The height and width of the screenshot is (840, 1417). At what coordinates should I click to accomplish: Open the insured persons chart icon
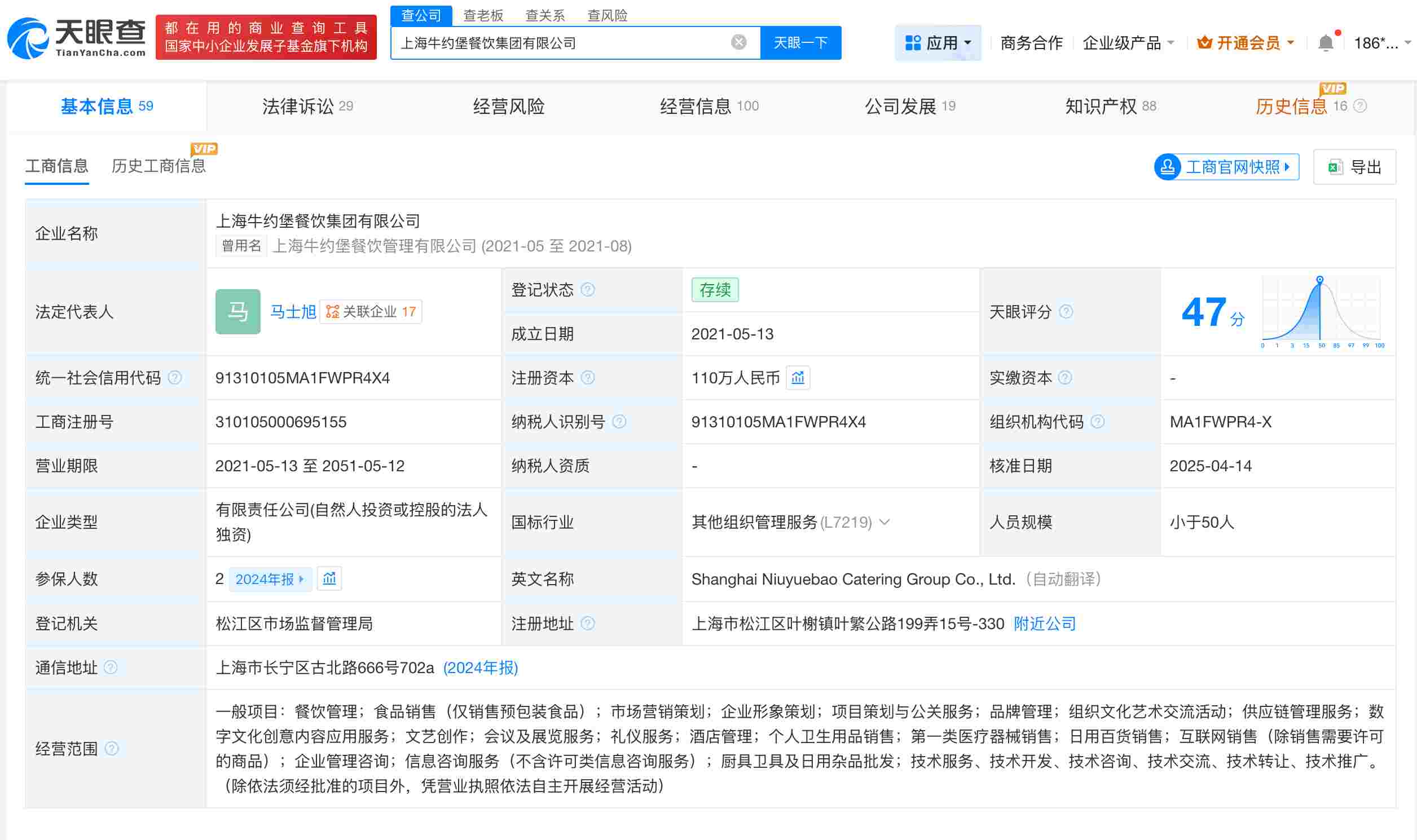[329, 578]
